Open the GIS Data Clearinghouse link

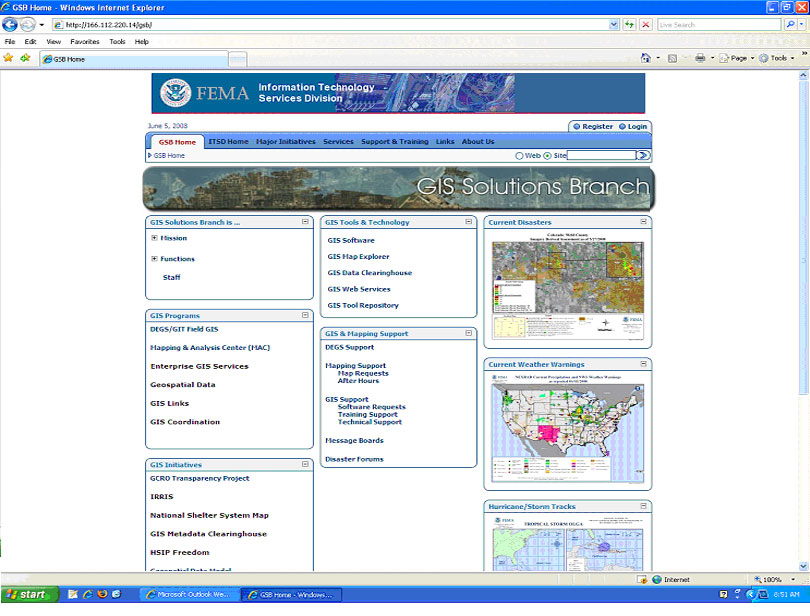369,273
